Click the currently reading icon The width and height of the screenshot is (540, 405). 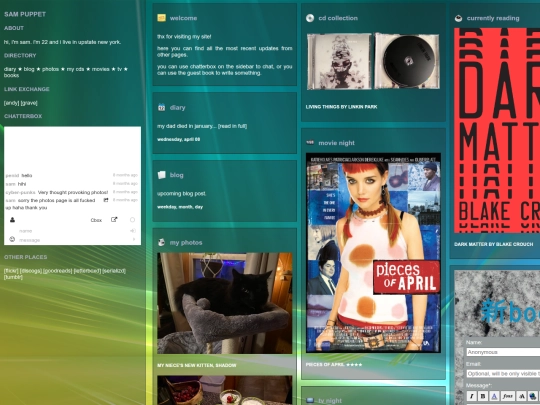tap(458, 18)
